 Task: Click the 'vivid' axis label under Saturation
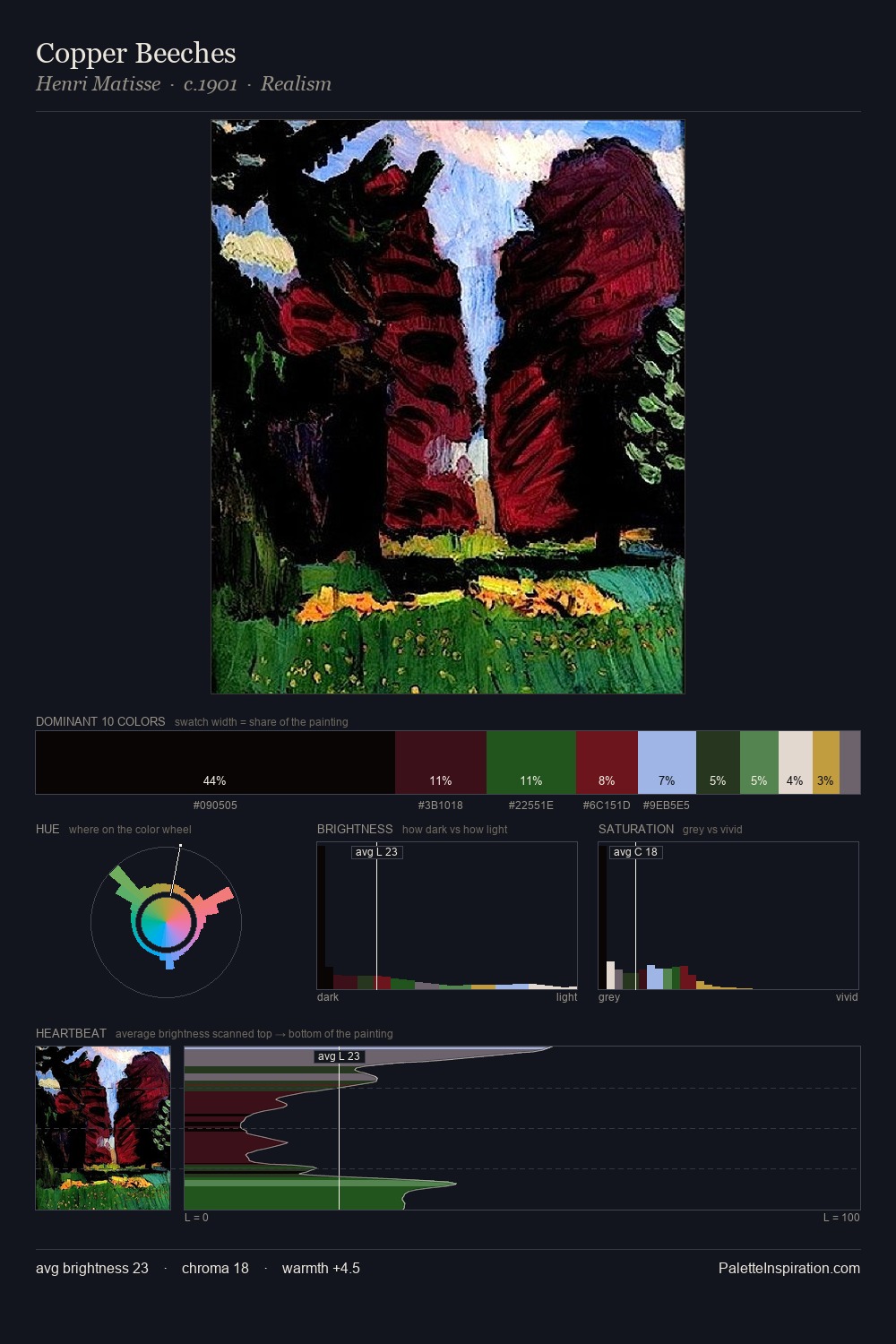click(x=847, y=997)
